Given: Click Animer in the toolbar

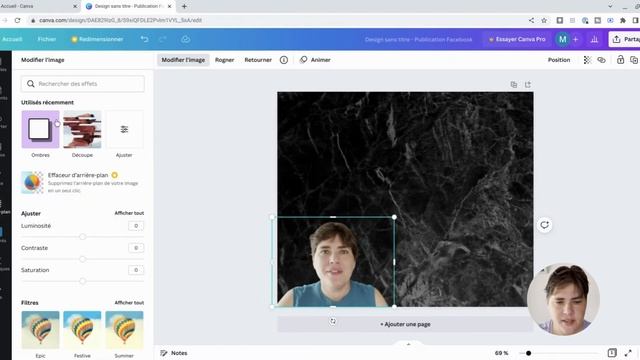Looking at the screenshot, I should (x=315, y=60).
